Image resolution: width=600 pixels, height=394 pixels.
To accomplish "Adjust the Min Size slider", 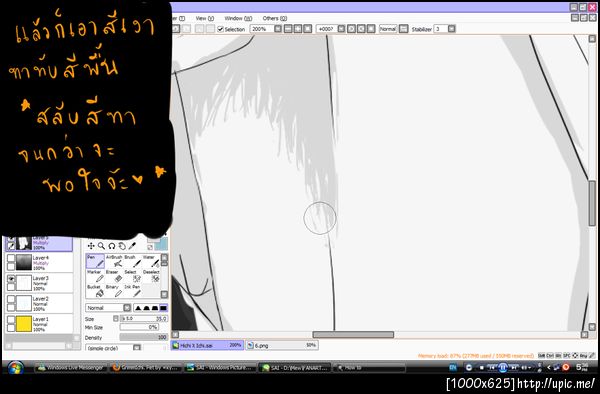I will (139, 327).
